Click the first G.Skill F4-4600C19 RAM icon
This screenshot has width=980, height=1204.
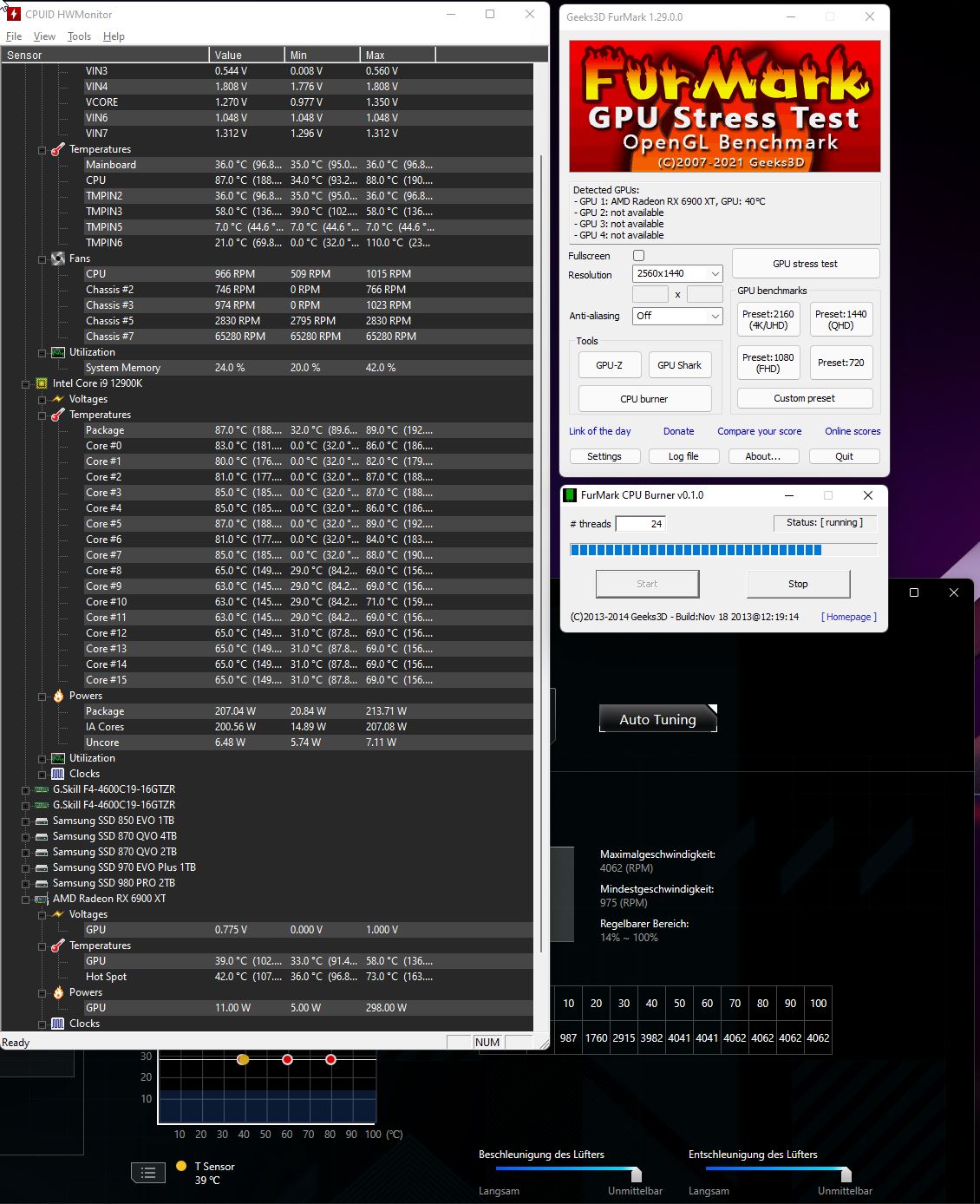coord(41,789)
